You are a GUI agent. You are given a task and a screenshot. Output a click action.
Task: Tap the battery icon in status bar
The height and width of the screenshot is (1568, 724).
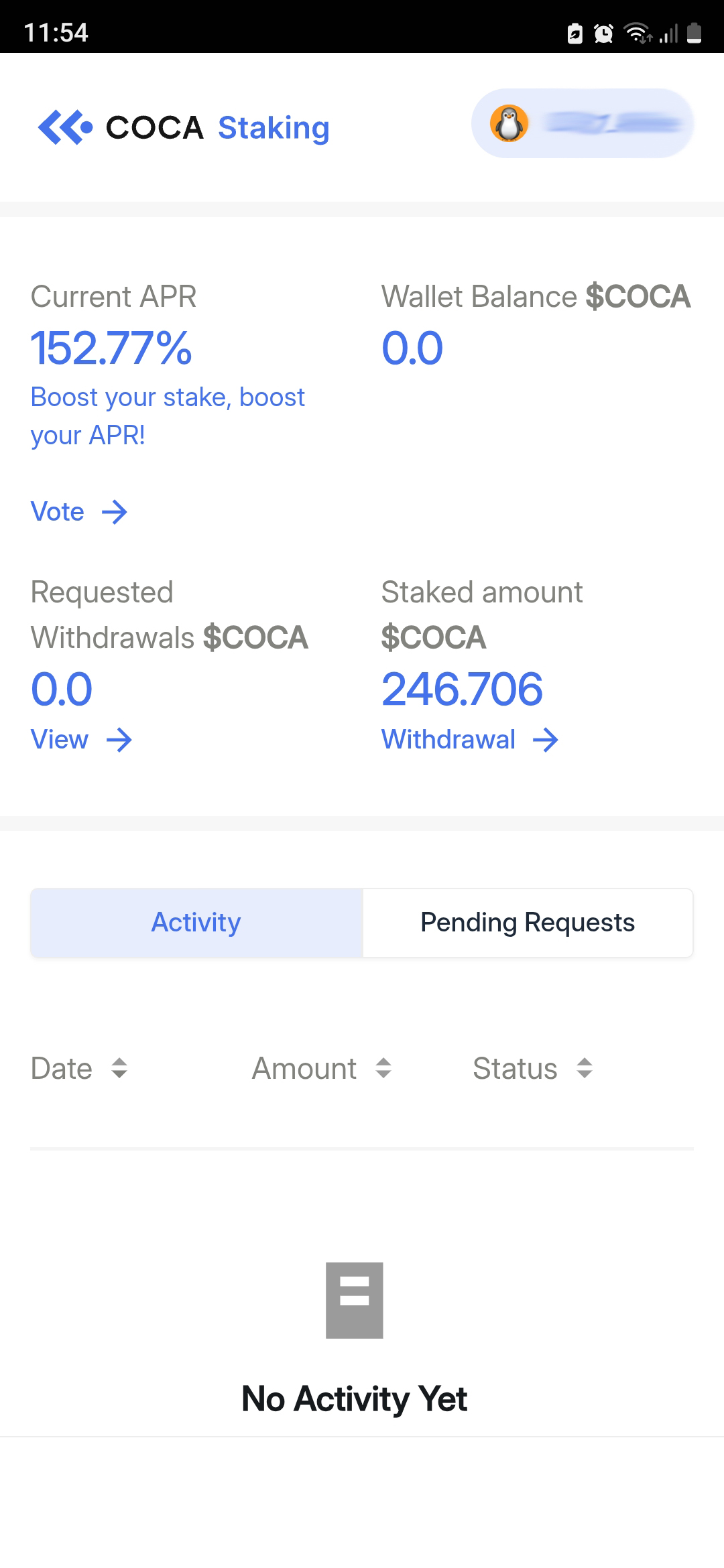pyautogui.click(x=695, y=32)
